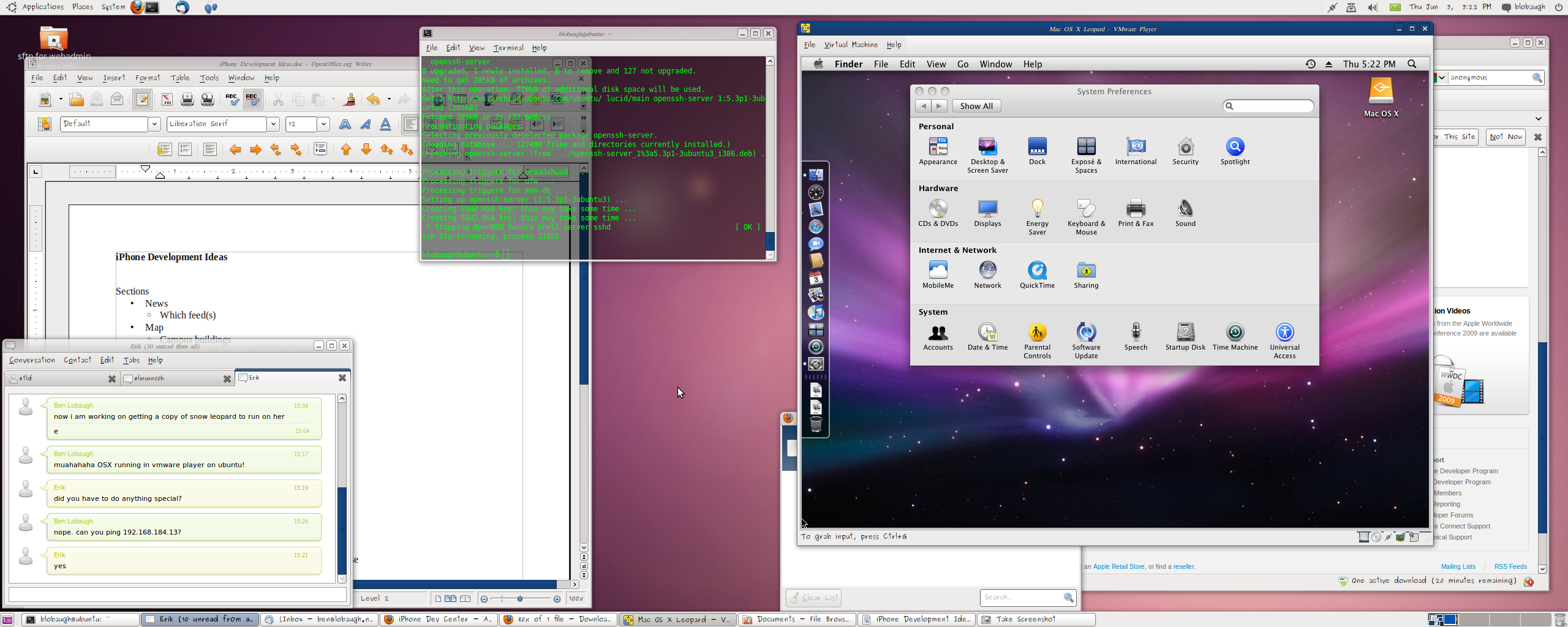Click Show All in System Preferences
Screen dimensions: 1568x627
976,106
